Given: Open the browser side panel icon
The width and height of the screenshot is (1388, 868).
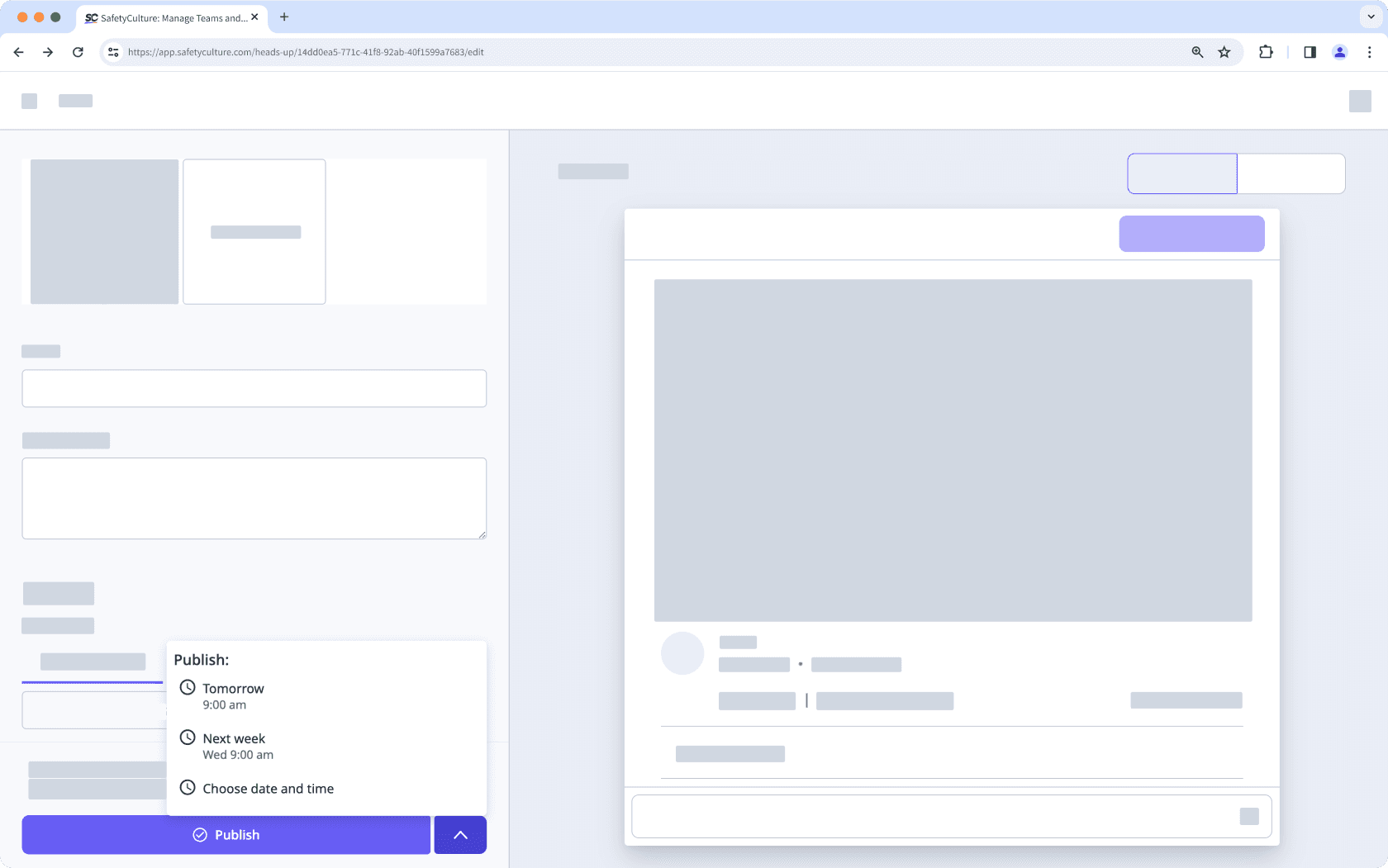Looking at the screenshot, I should (1310, 51).
